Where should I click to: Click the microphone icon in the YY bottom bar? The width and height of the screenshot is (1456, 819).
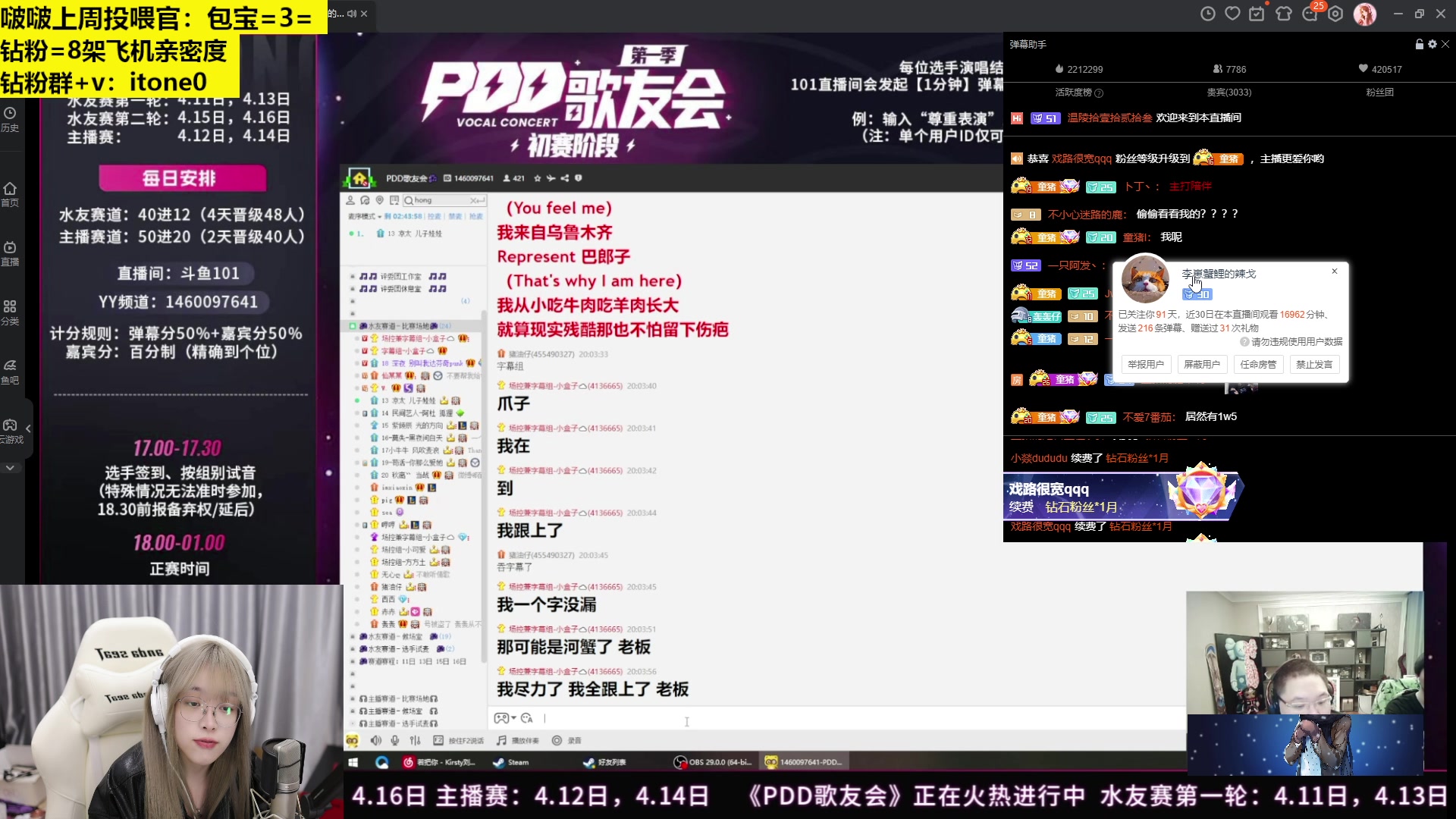[x=394, y=741]
